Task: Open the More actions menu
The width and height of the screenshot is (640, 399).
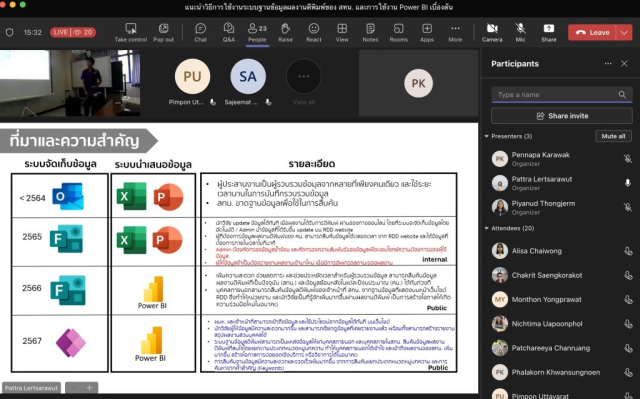Action: point(455,33)
